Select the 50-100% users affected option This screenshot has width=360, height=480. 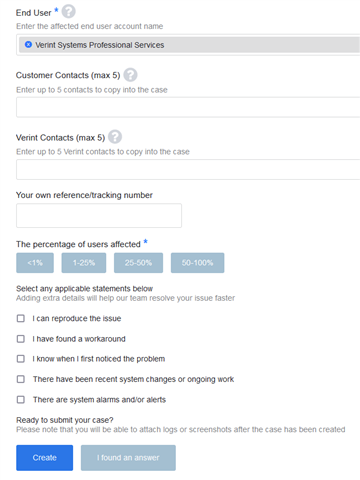click(x=197, y=263)
